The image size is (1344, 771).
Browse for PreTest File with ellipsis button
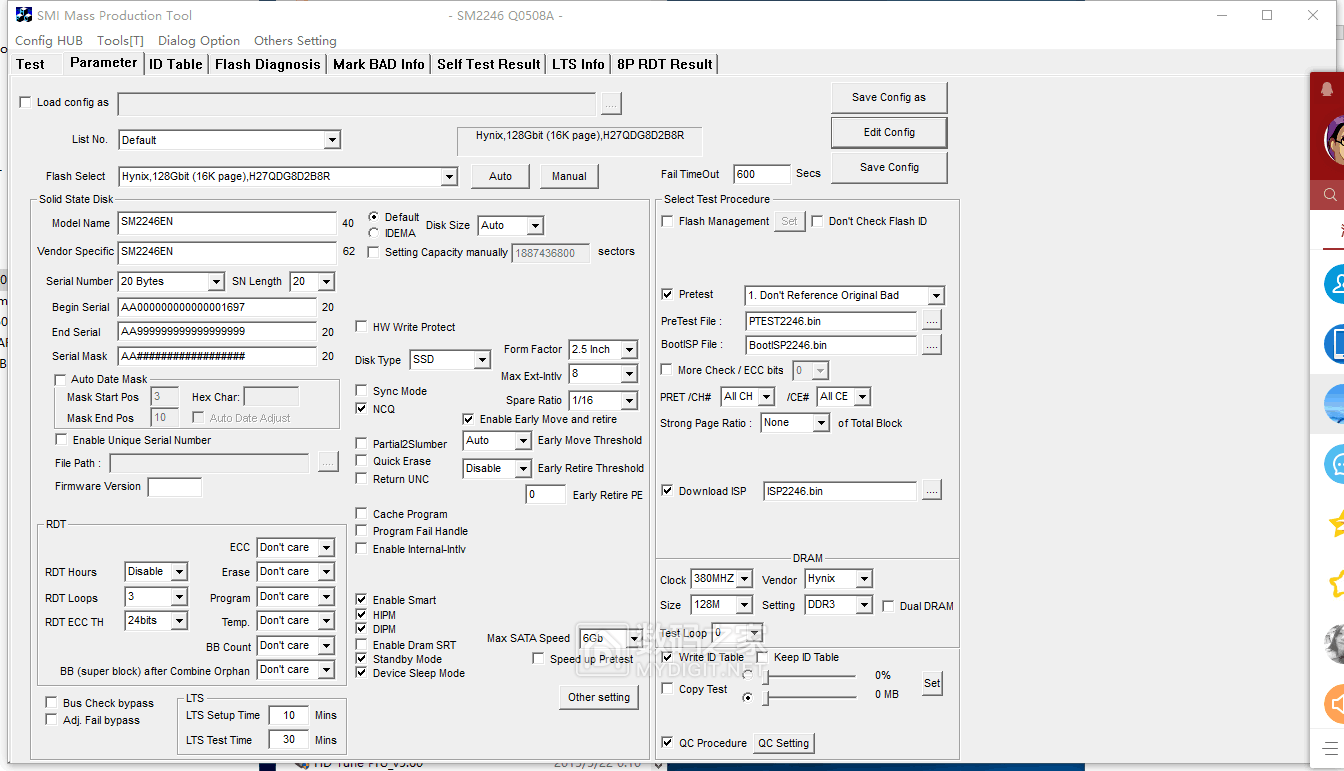[931, 321]
